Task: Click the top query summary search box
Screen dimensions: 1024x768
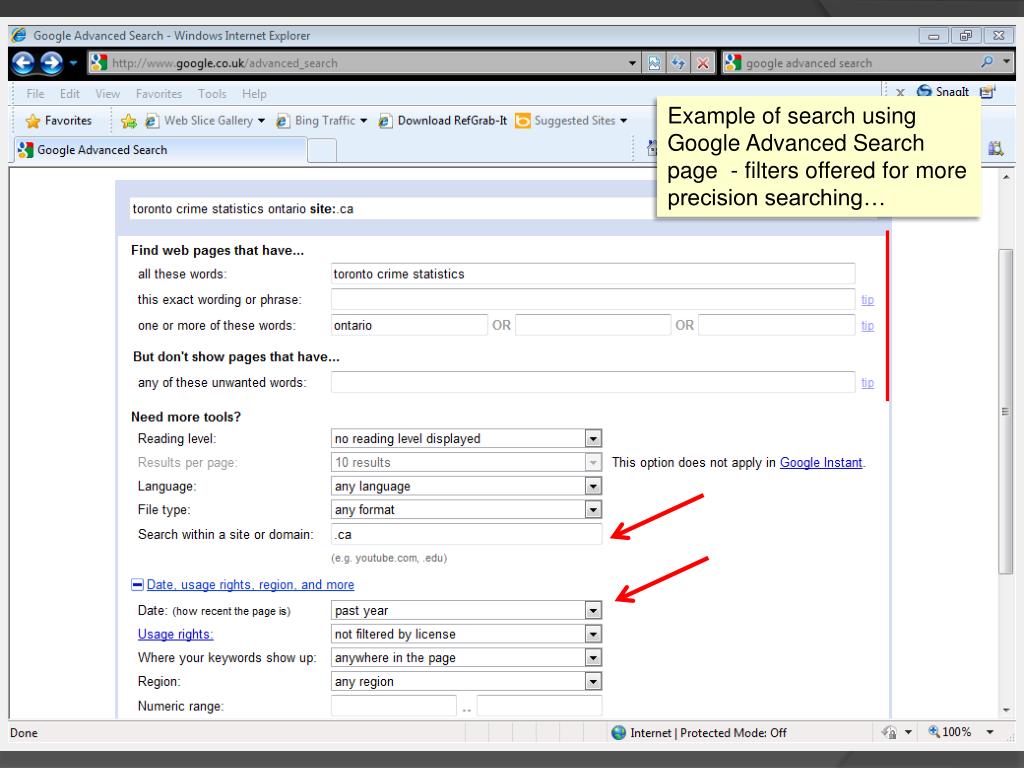Action: click(x=392, y=209)
